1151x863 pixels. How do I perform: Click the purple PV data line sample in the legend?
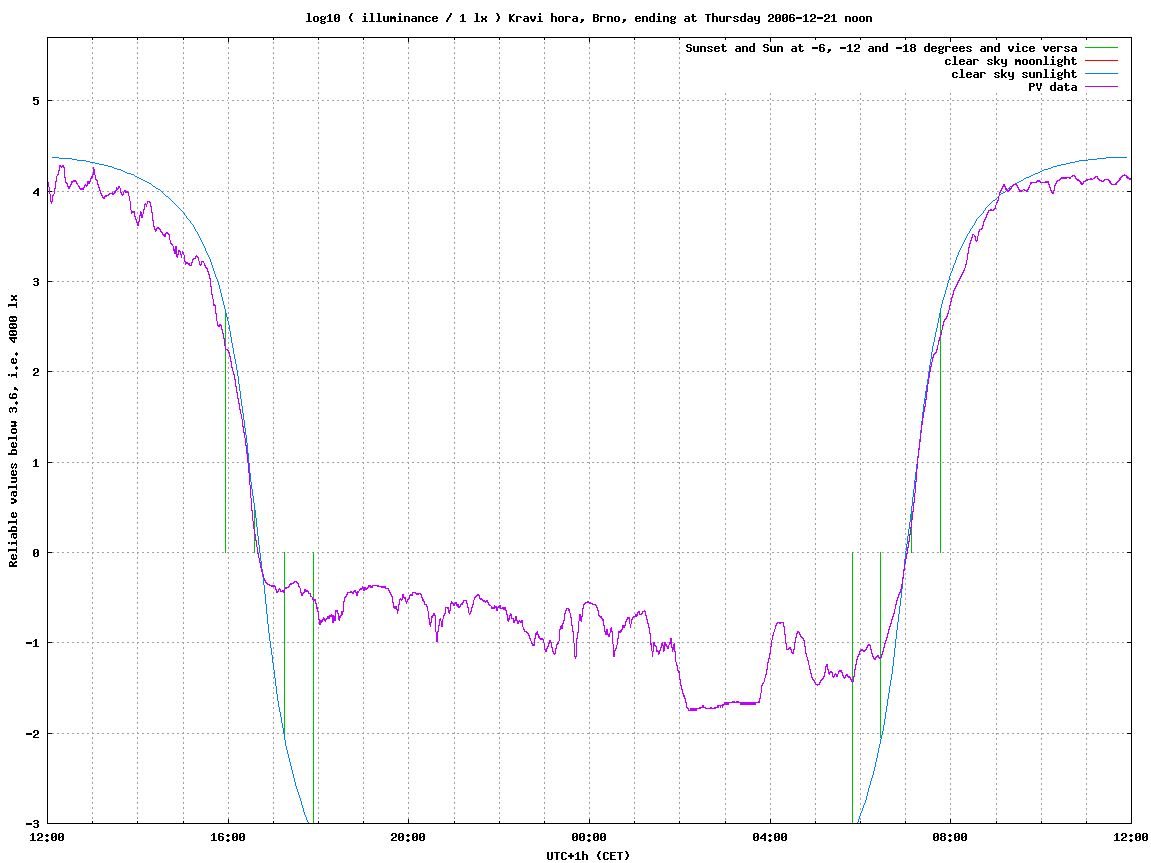(1101, 87)
